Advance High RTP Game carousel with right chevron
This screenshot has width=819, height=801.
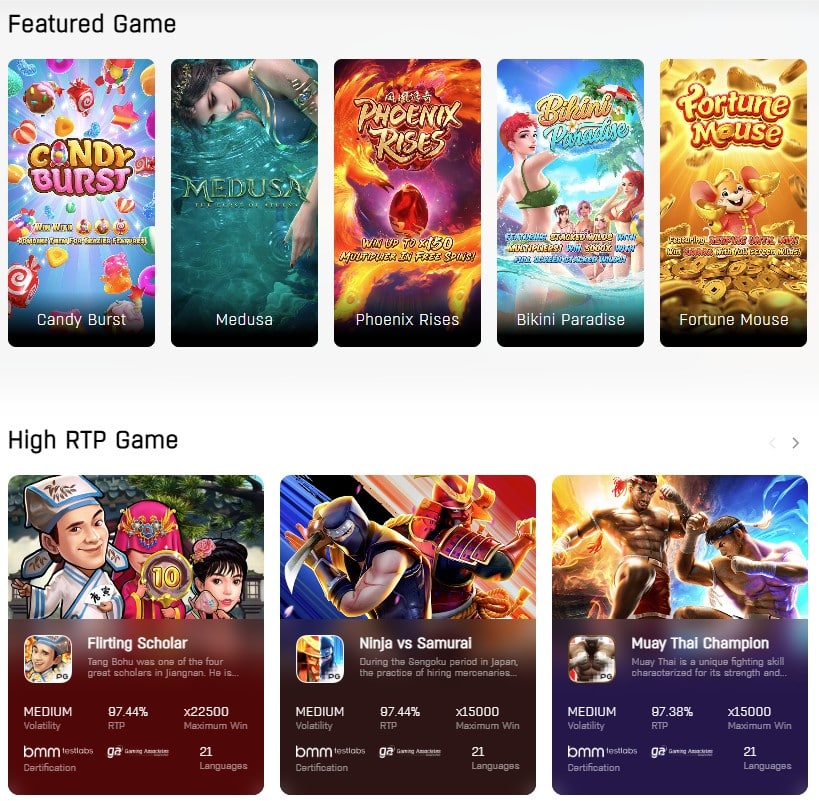pyautogui.click(x=795, y=443)
